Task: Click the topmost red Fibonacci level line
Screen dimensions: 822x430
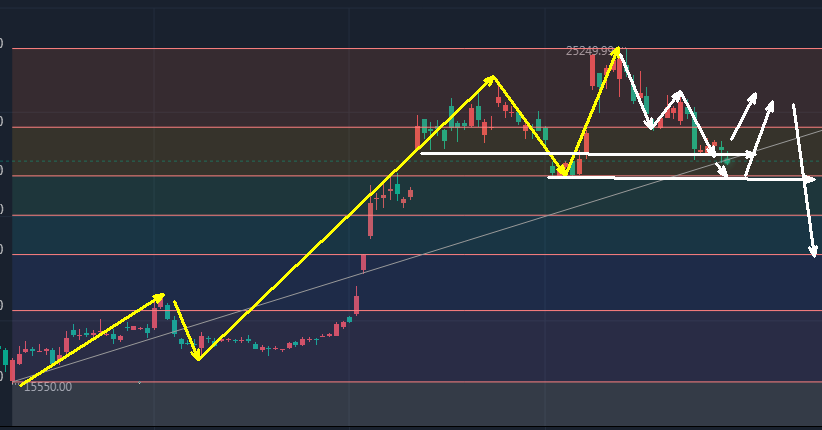Action: [300, 48]
